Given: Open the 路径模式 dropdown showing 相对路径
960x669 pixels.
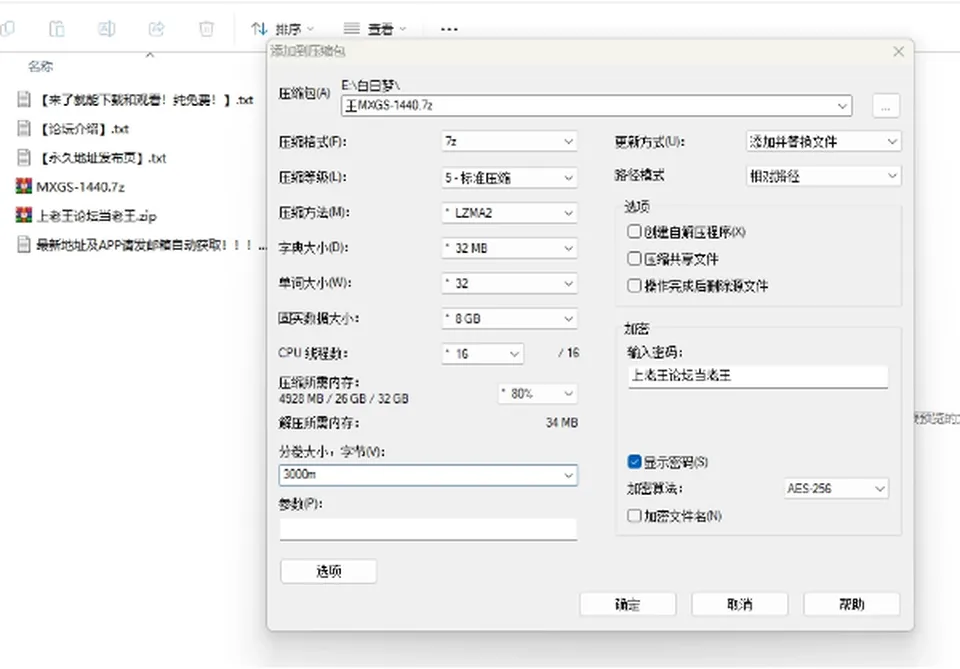Looking at the screenshot, I should pyautogui.click(x=823, y=176).
